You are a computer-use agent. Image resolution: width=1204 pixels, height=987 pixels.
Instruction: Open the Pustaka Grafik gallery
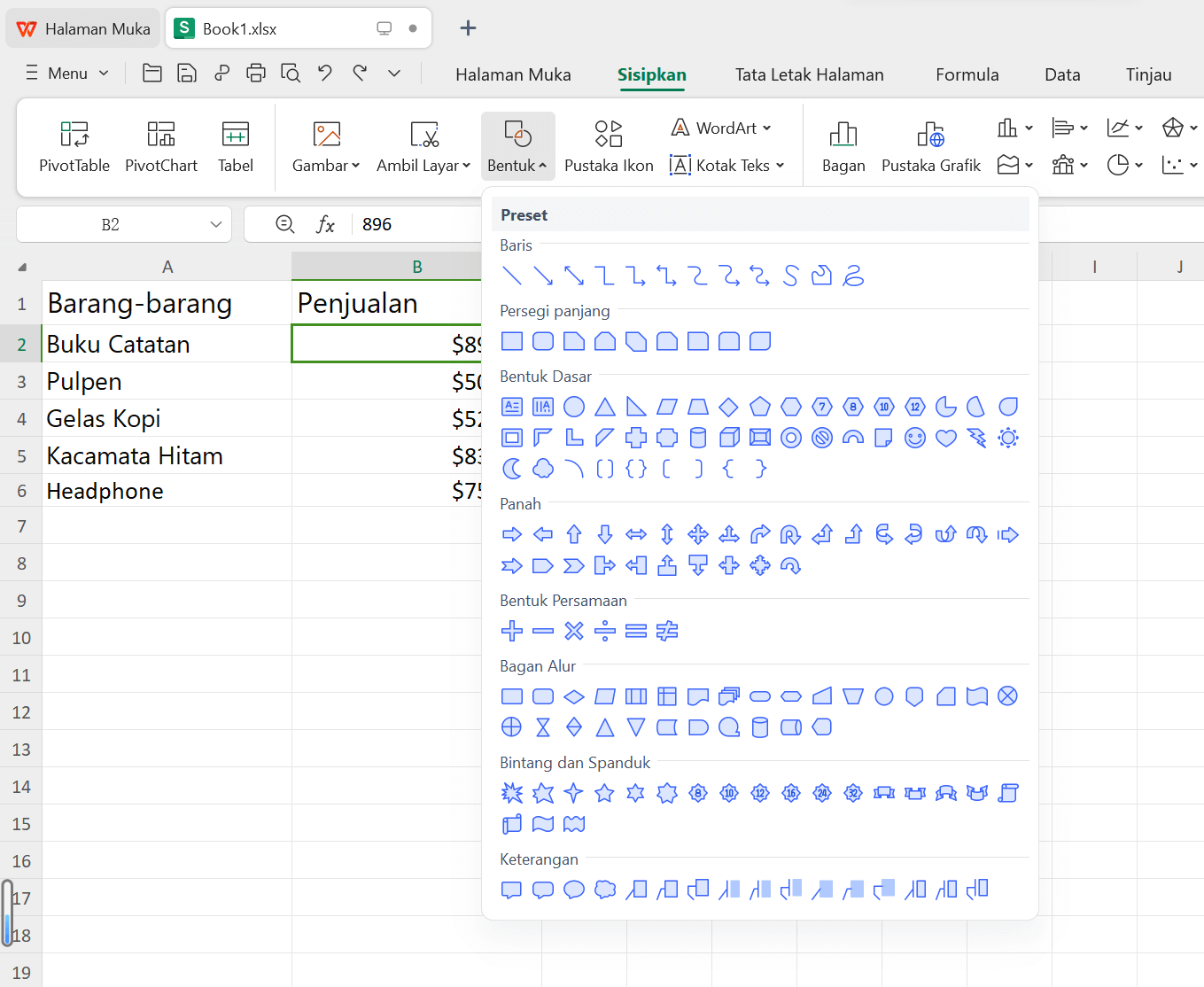point(931,146)
